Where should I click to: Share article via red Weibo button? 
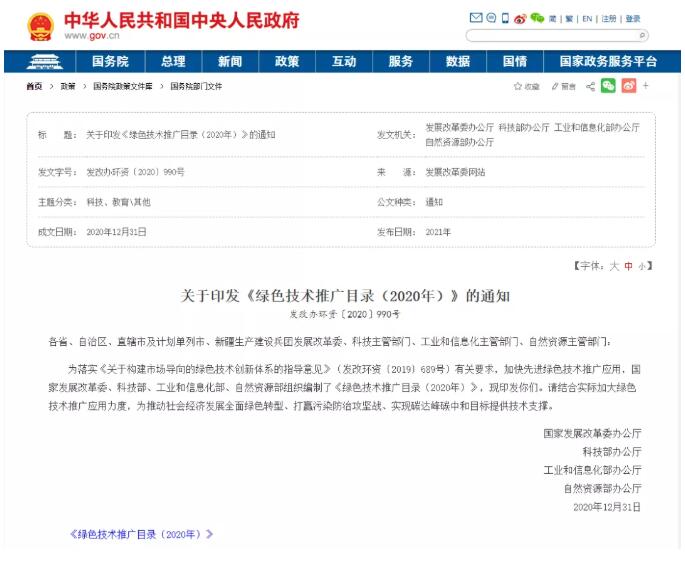[629, 86]
